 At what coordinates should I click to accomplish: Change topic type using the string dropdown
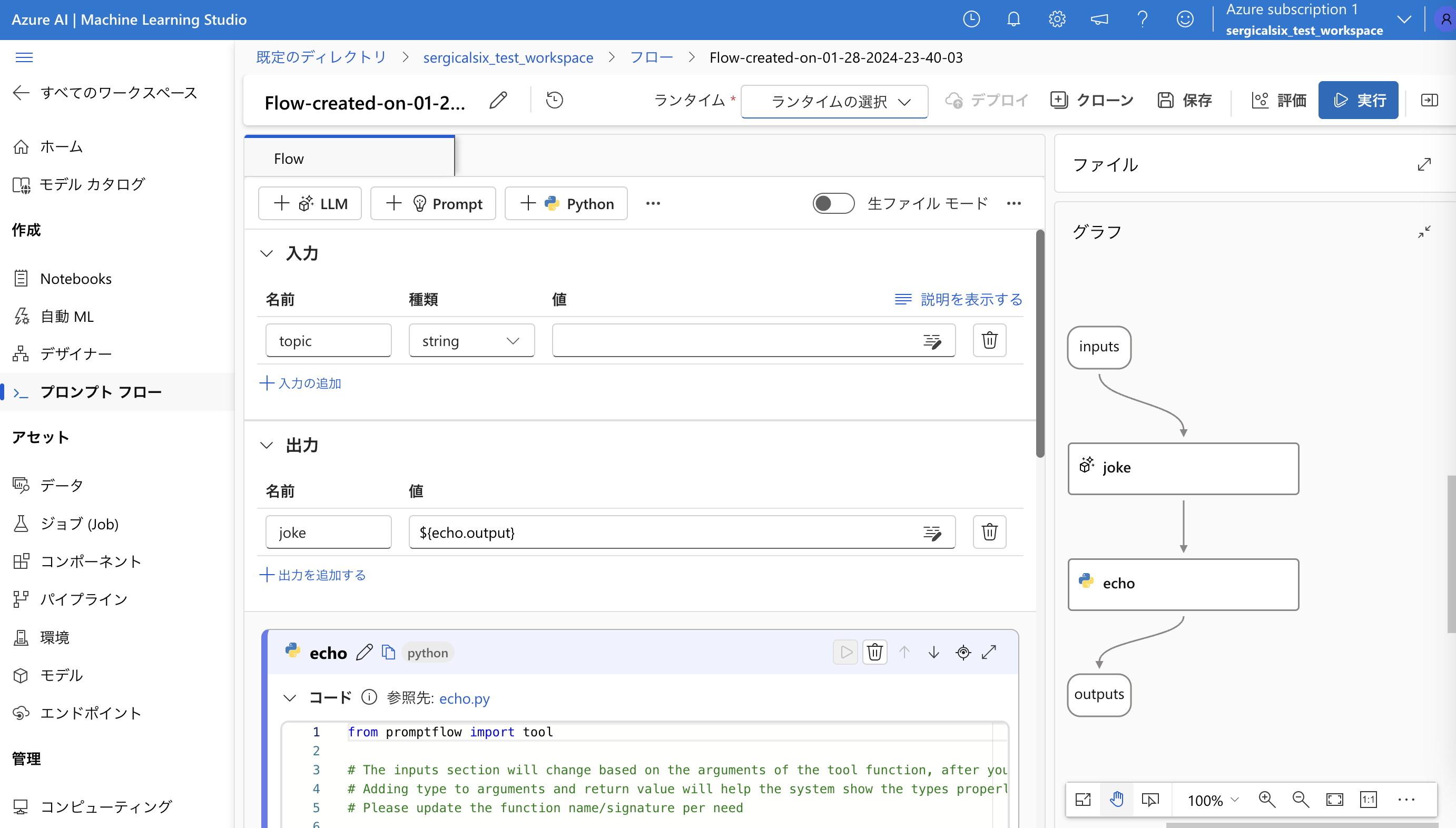[x=471, y=340]
